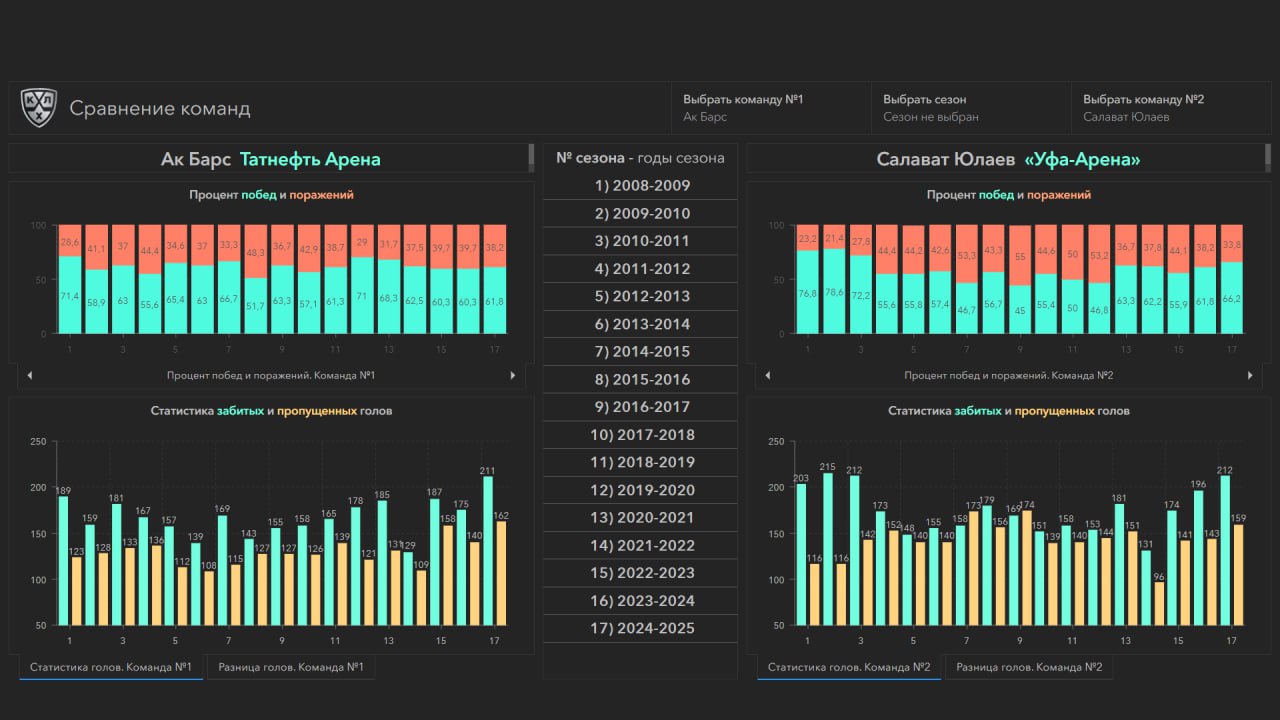Click Team 1 goals bar labeled 187
The image size is (1280, 720).
[x=435, y=563]
